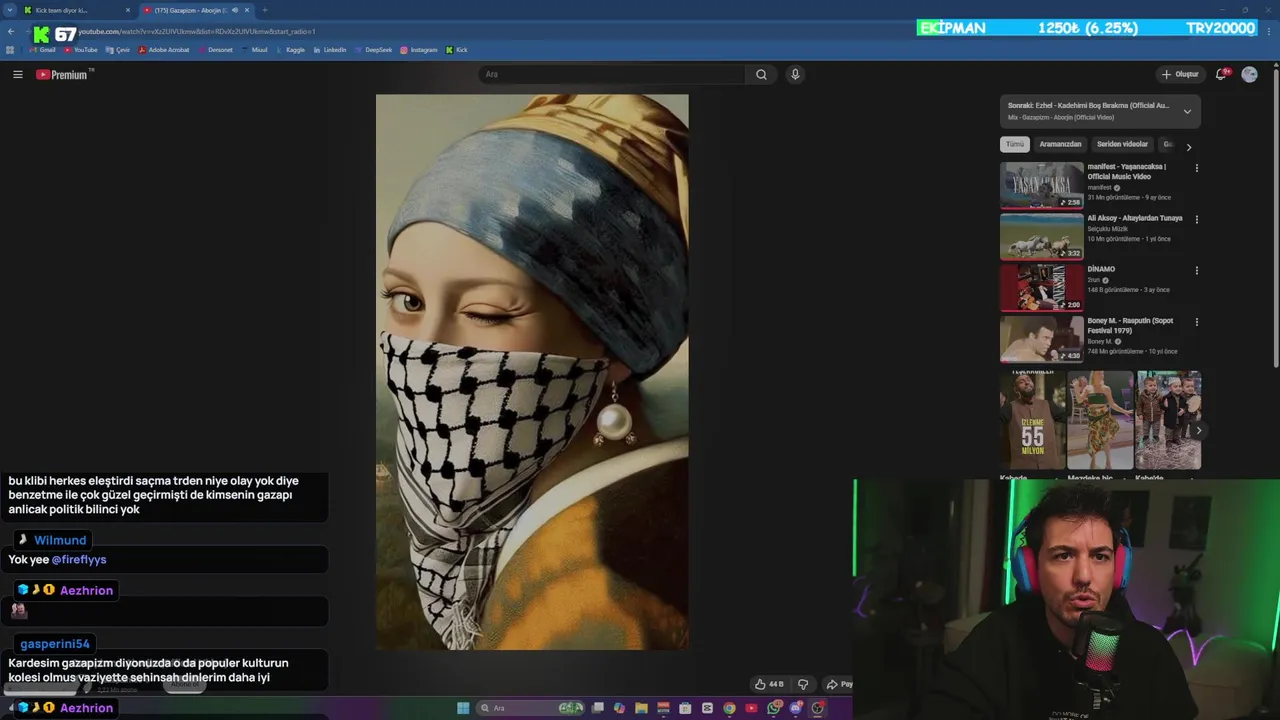Open Discord from the taskbar
This screenshot has width=1280, height=720.
[x=796, y=708]
